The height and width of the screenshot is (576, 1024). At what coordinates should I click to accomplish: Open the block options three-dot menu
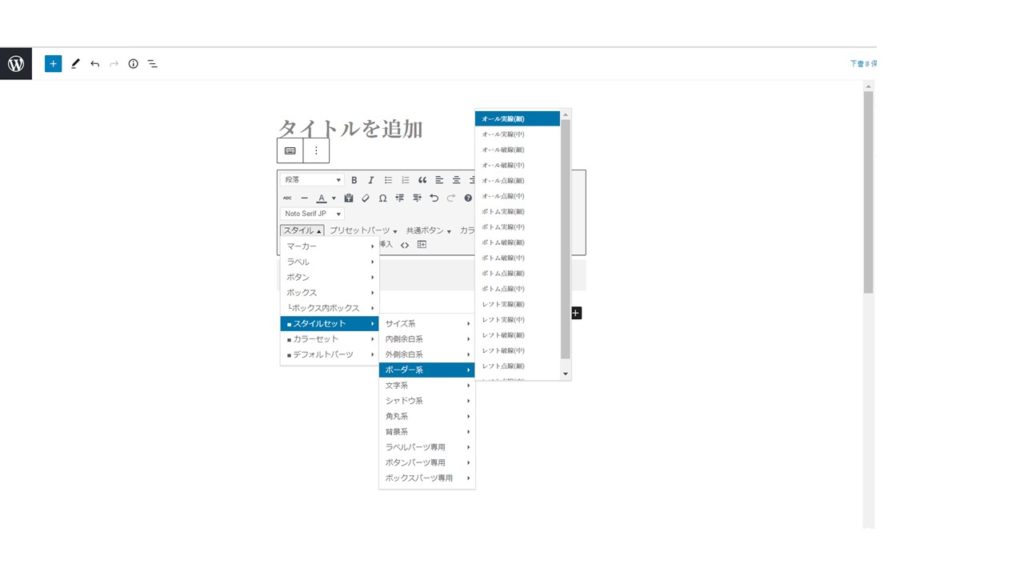coord(316,150)
